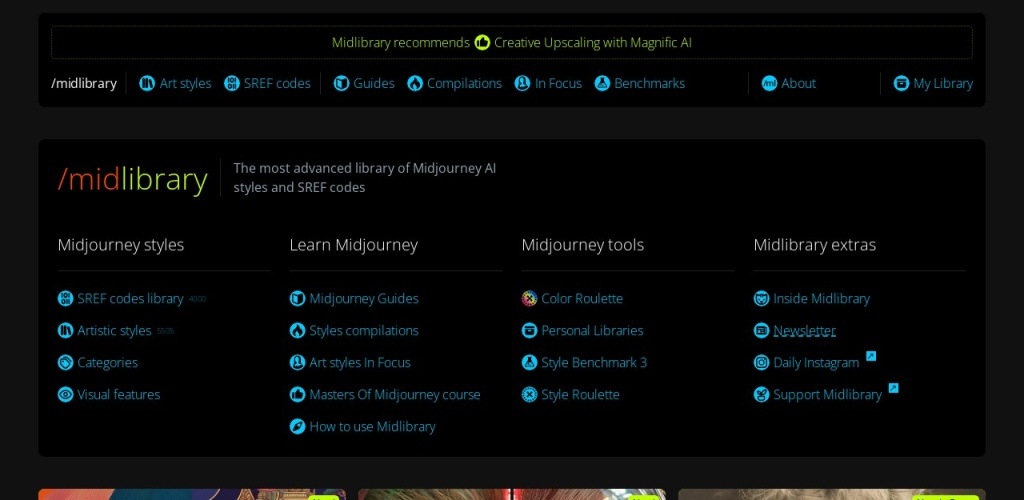Open Art styles in top navigation
The width and height of the screenshot is (1024, 500).
coord(175,84)
